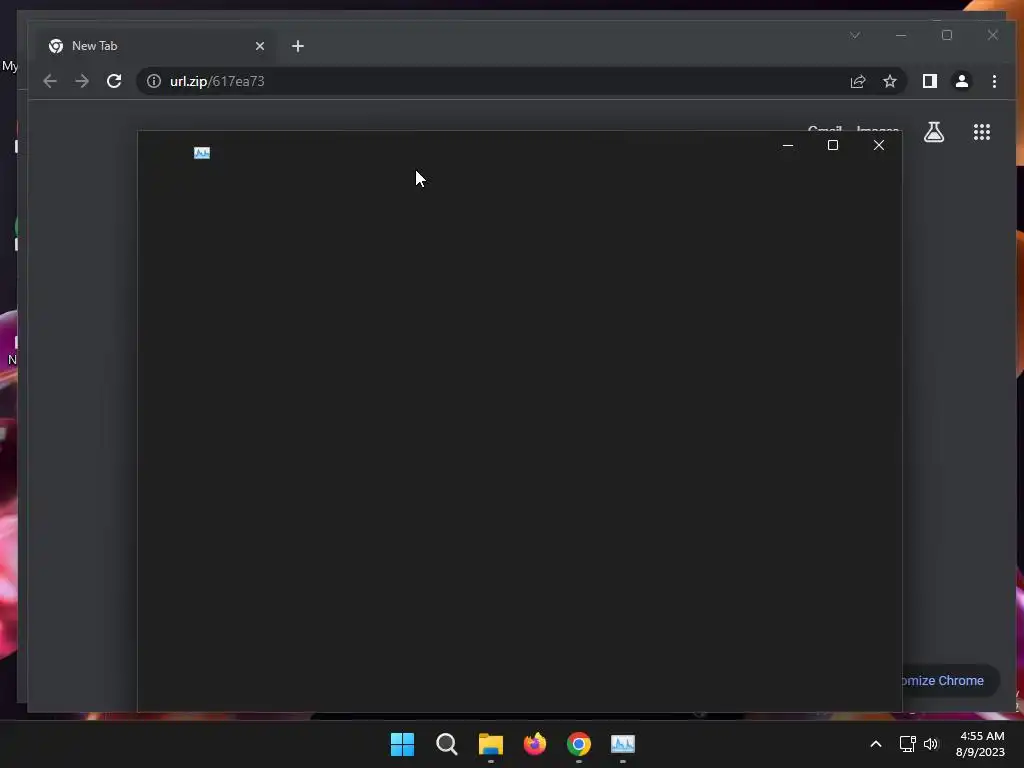Open the Windows Start menu
The image size is (1024, 768).
(x=402, y=744)
